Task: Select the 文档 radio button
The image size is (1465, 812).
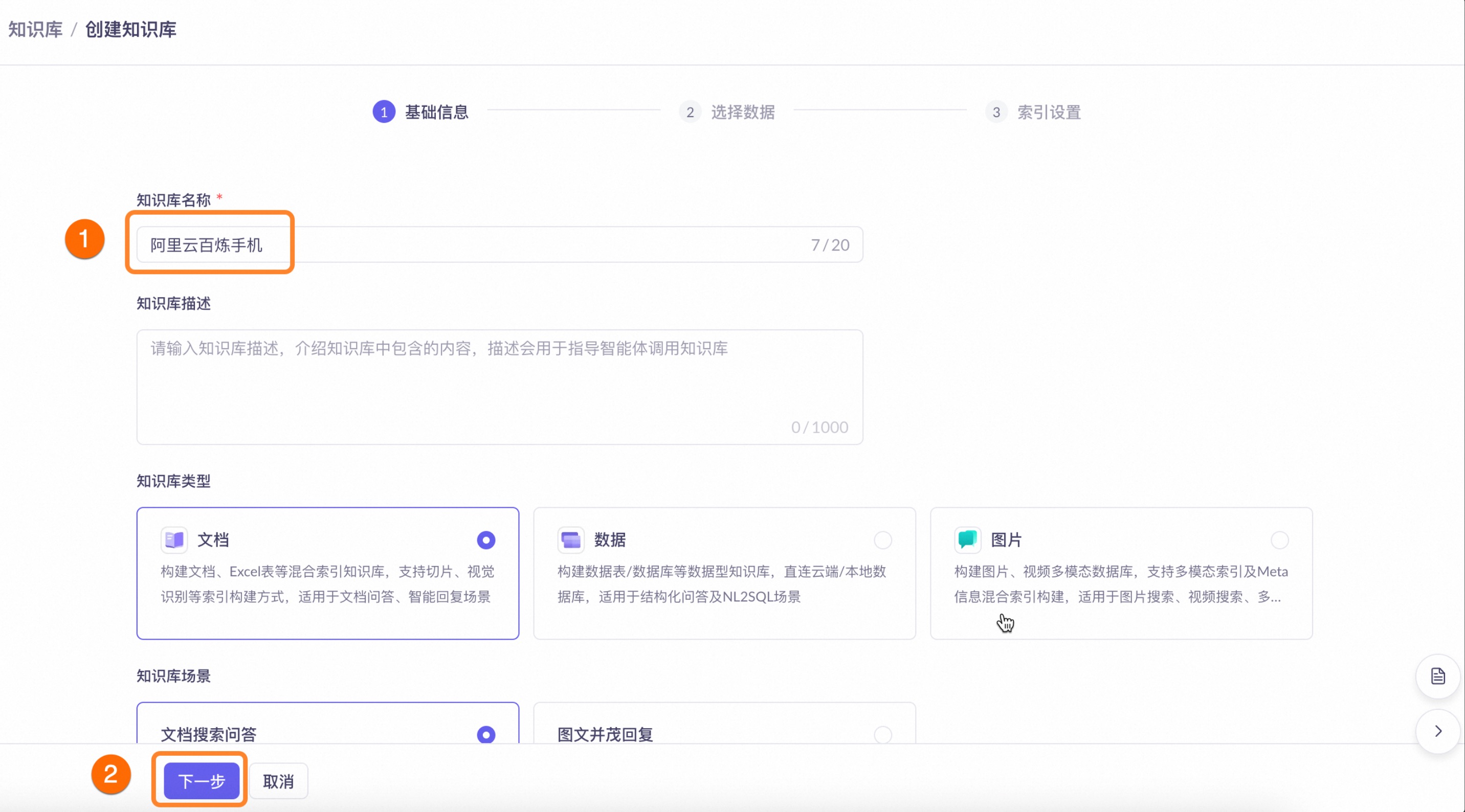Action: (x=485, y=539)
